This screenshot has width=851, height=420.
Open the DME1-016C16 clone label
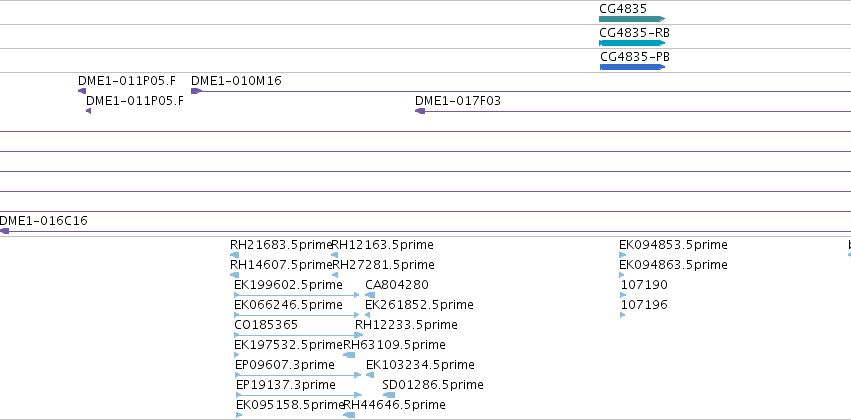43,221
